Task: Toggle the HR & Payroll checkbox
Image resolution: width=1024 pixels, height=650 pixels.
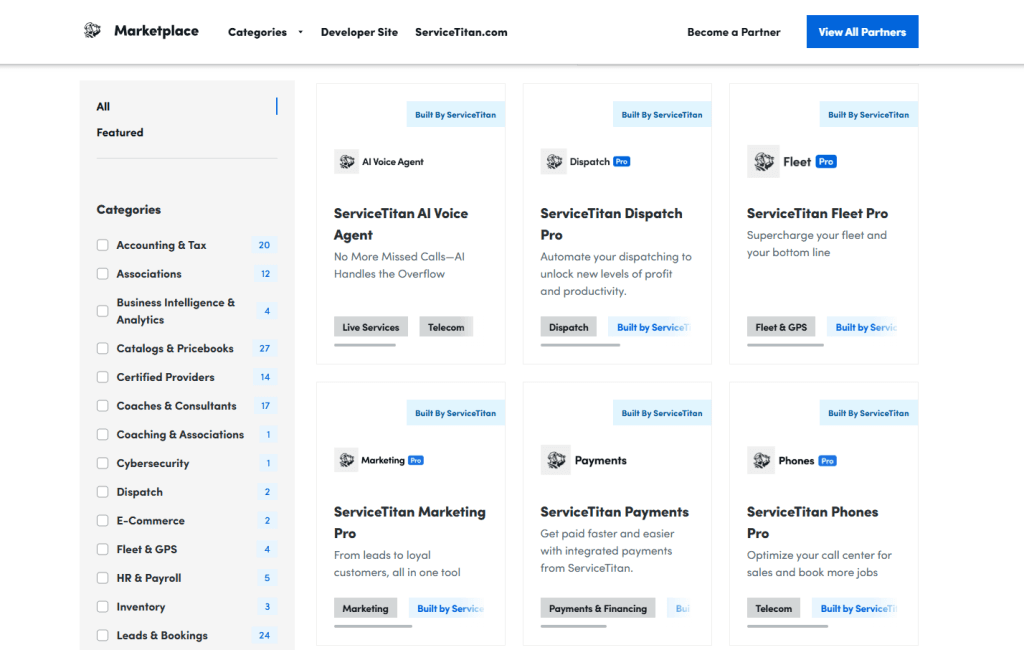Action: click(x=102, y=578)
